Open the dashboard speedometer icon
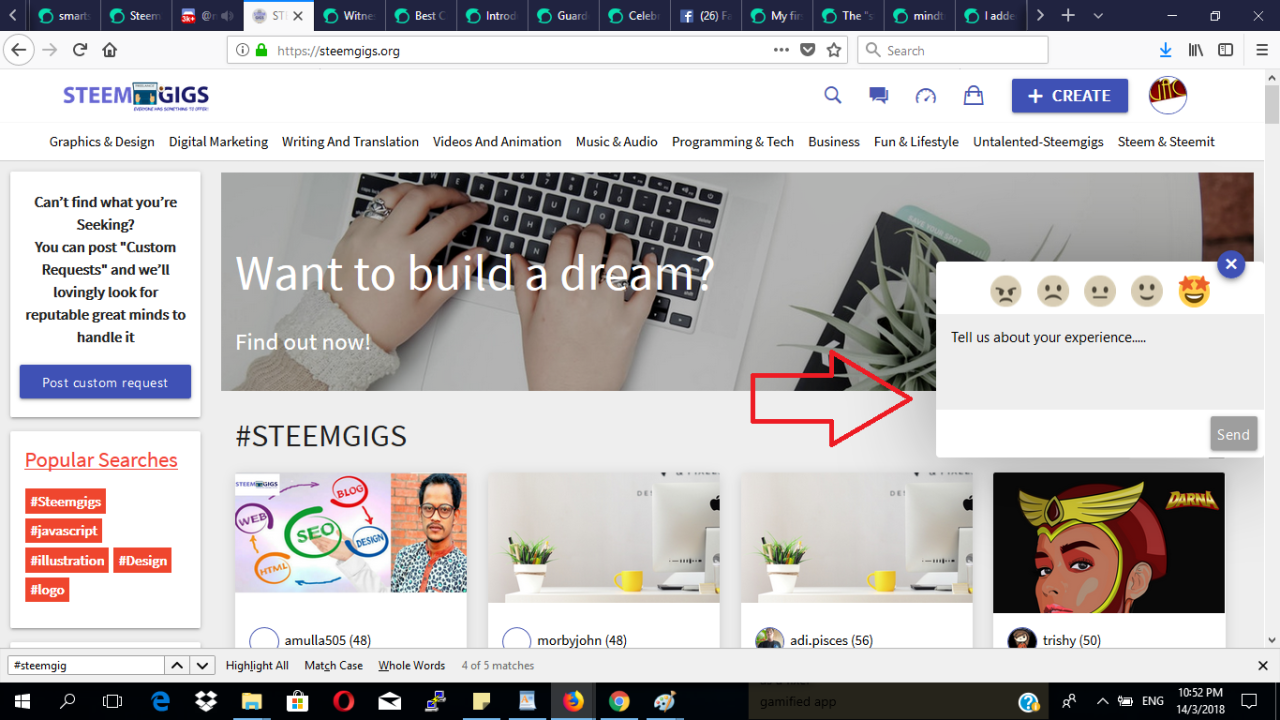This screenshot has width=1280, height=720. click(x=926, y=95)
